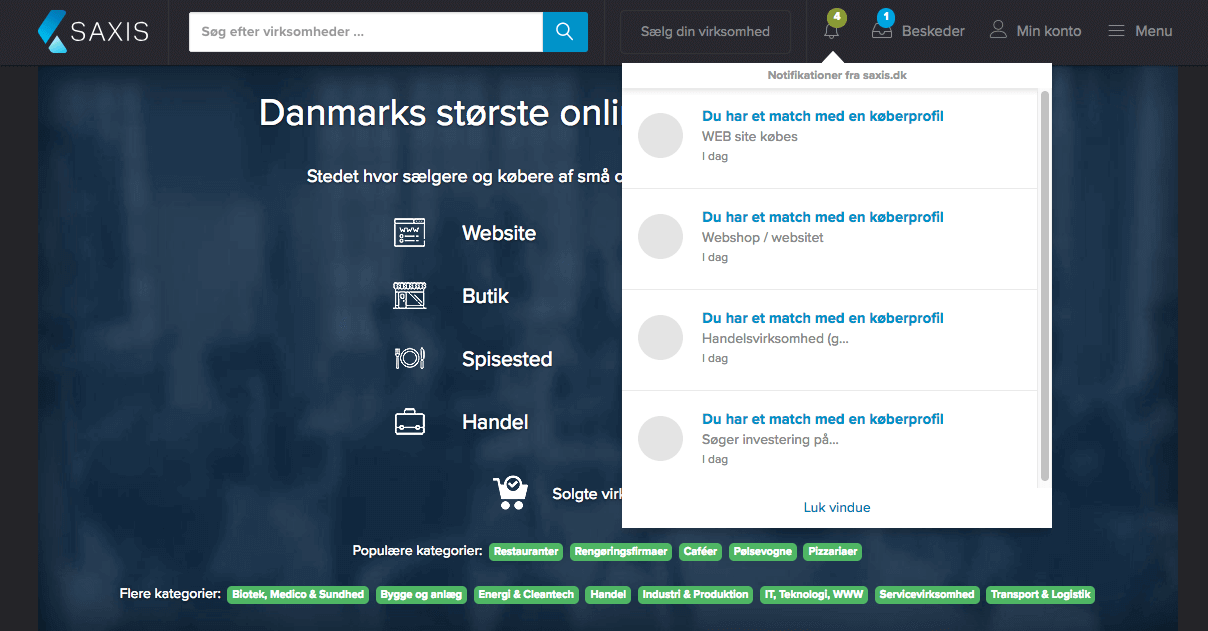Click the Min konto user icon
Viewport: 1208px width, 631px height.
[998, 30]
